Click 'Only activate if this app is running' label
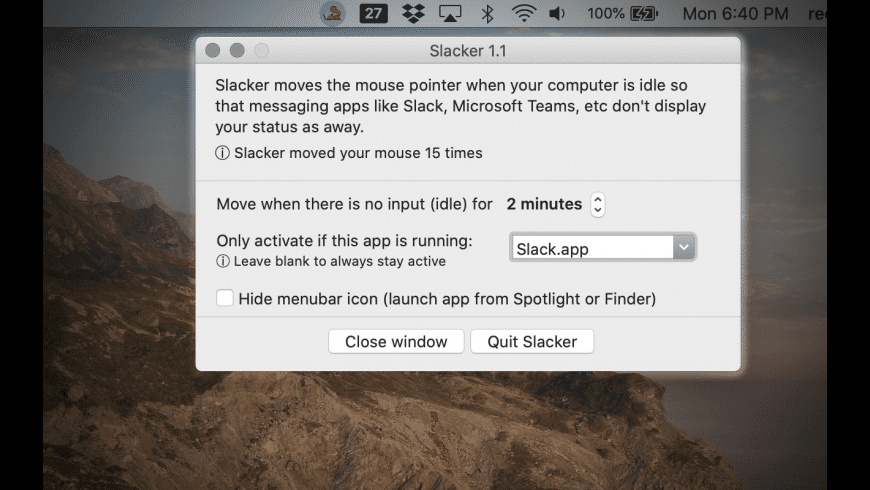This screenshot has width=870, height=490. pyautogui.click(x=345, y=241)
